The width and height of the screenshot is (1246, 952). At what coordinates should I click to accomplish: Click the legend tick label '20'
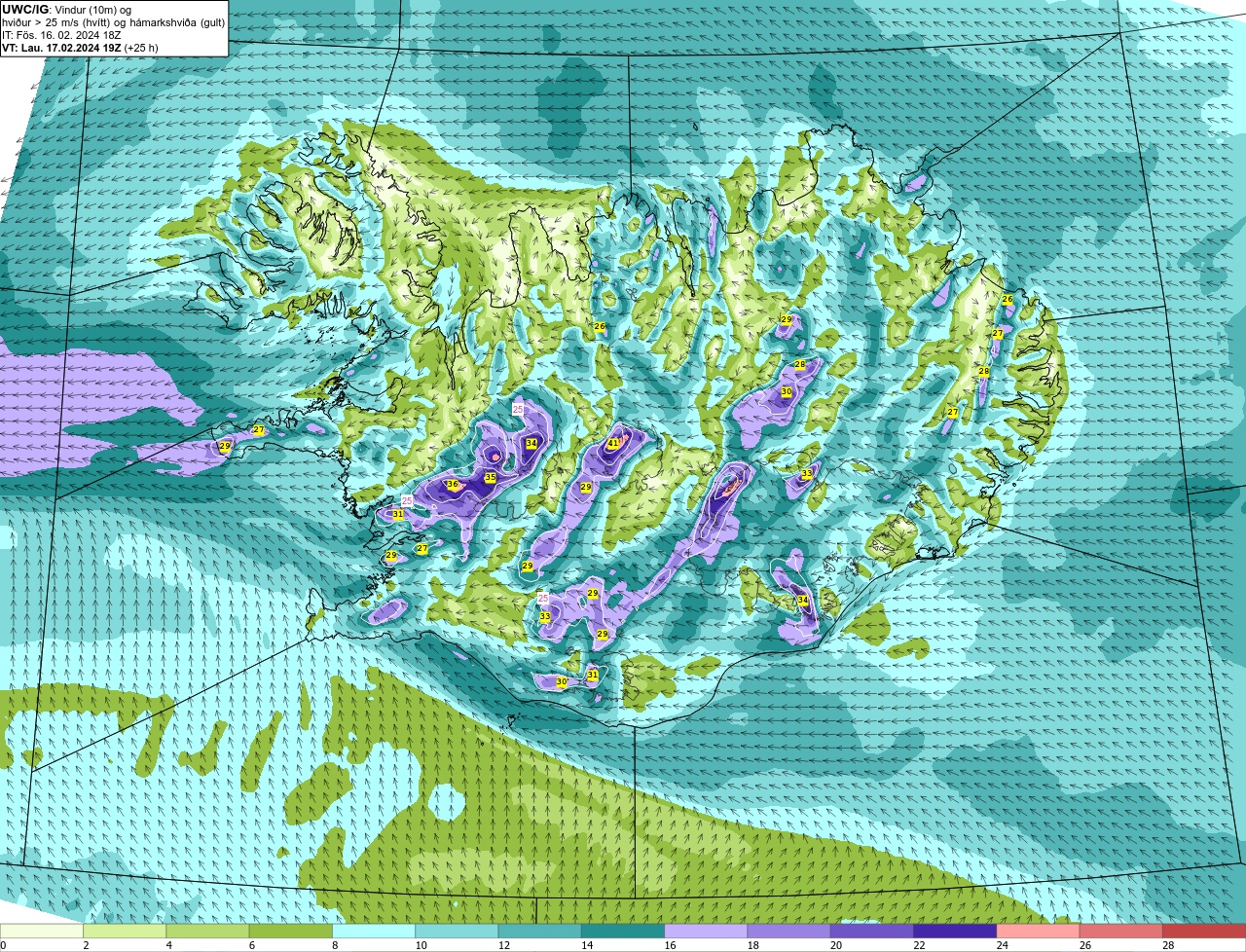coord(834,945)
